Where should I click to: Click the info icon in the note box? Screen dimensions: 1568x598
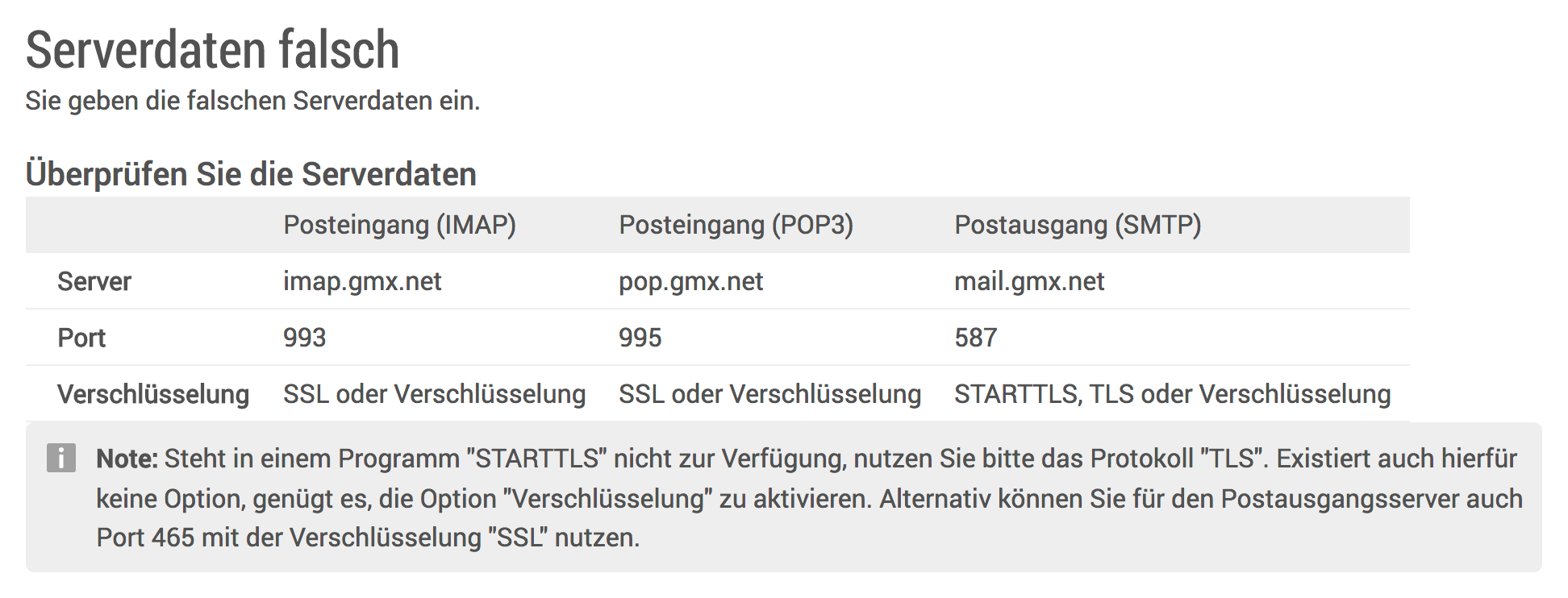tap(61, 458)
